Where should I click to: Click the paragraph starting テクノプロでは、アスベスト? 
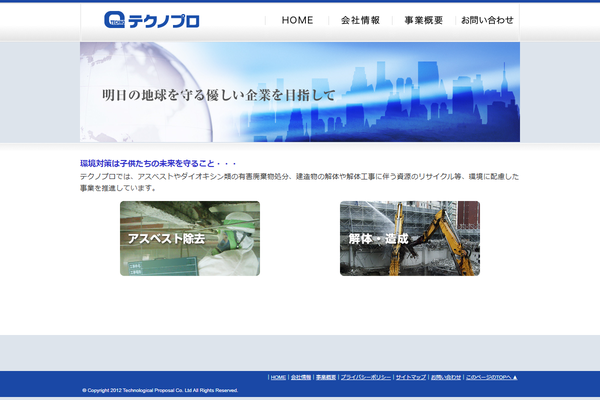click(x=299, y=182)
